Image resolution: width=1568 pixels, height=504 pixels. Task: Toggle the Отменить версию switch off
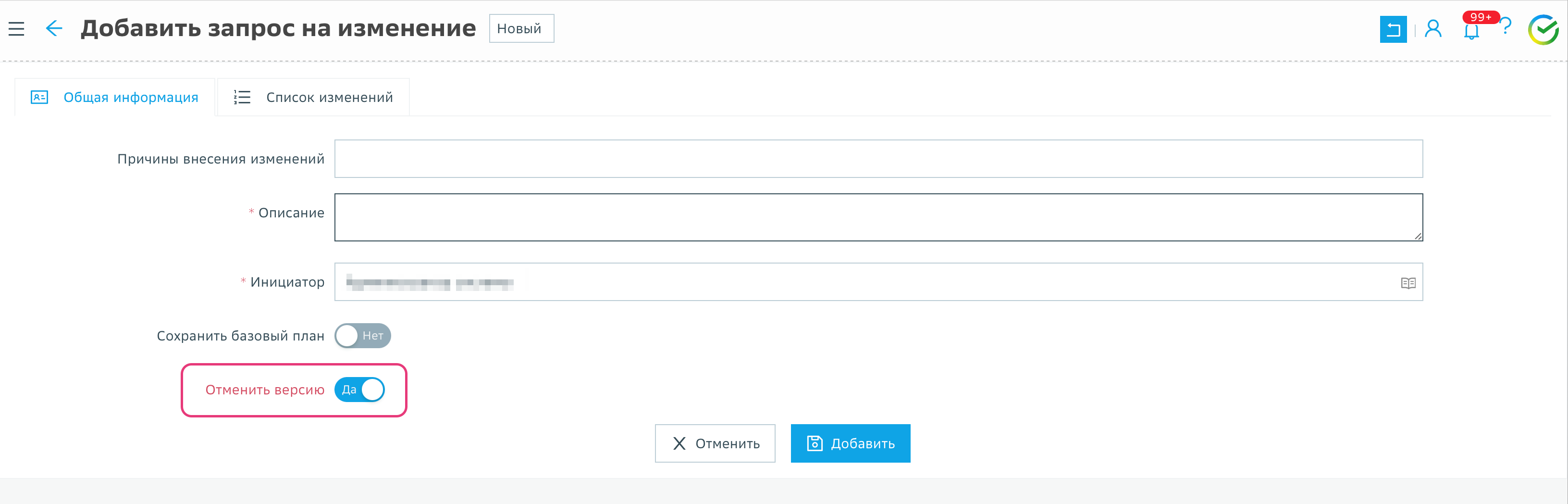tap(360, 390)
